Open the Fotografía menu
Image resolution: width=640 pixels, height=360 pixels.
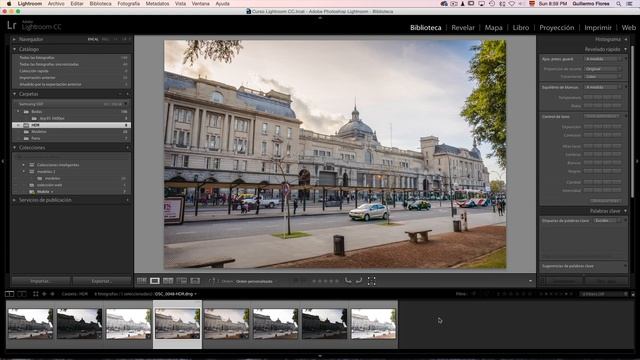tap(129, 4)
